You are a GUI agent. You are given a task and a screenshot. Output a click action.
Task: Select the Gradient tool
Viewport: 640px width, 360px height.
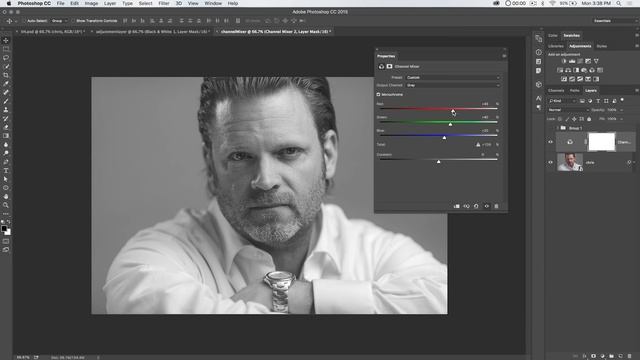pyautogui.click(x=6, y=136)
